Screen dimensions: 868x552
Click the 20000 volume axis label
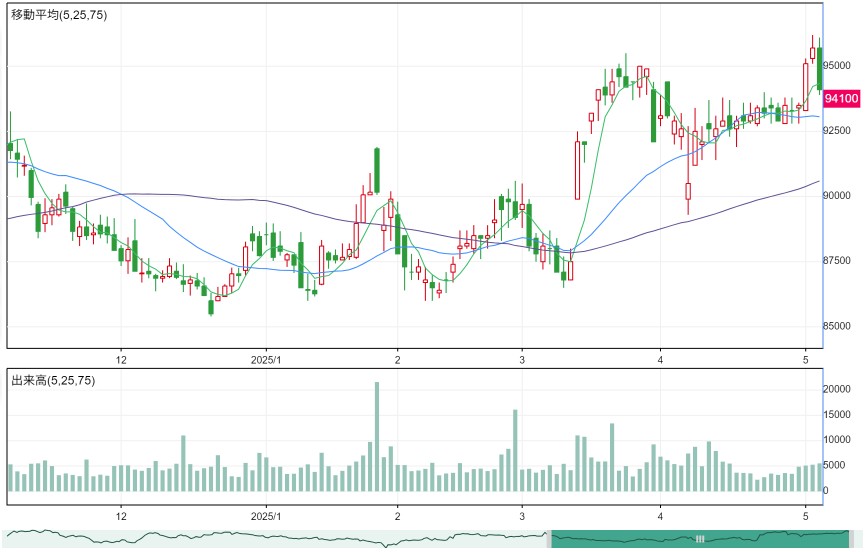836,389
